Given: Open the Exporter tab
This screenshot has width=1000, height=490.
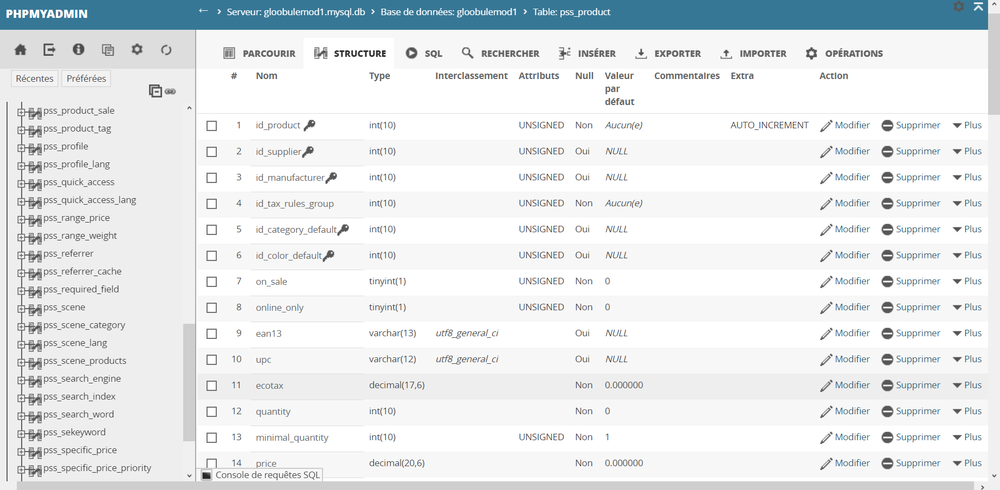Looking at the screenshot, I should tap(668, 54).
